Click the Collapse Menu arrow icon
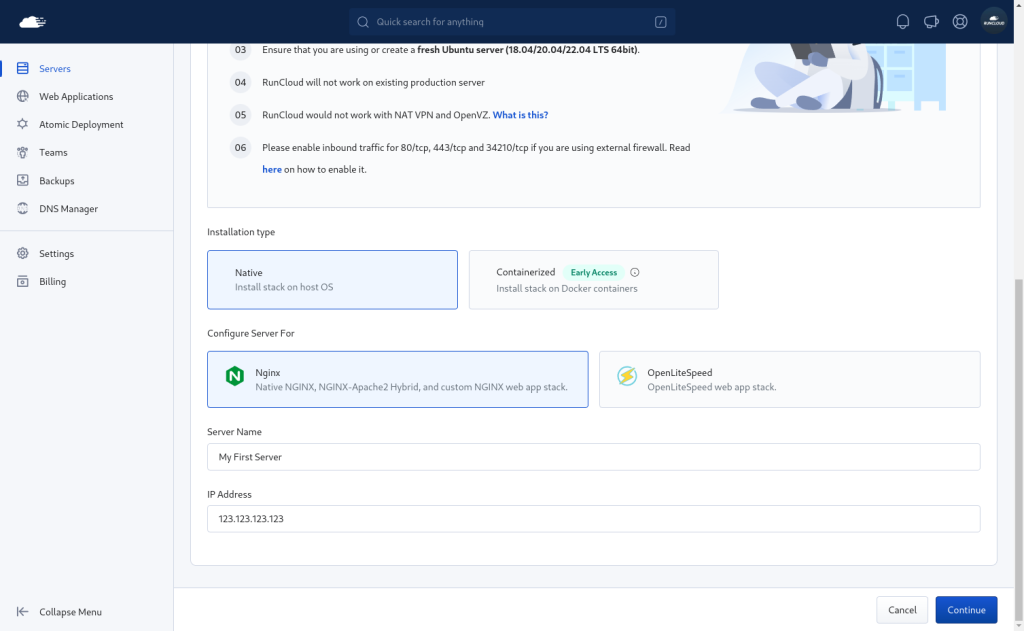This screenshot has height=631, width=1024. point(22,612)
